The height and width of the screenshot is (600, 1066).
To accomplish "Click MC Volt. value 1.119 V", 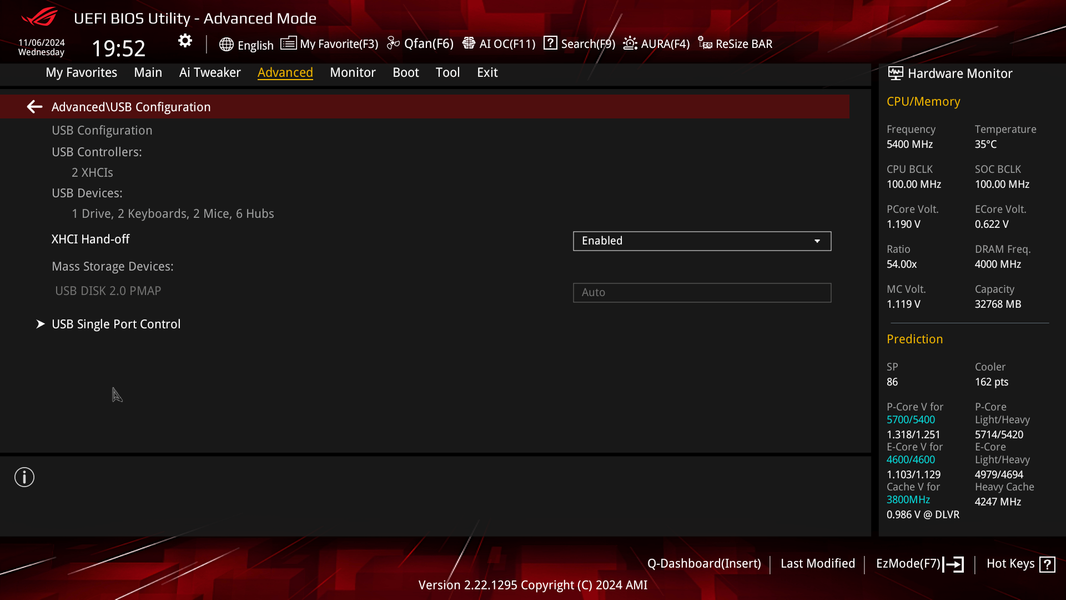I will pyautogui.click(x=904, y=304).
